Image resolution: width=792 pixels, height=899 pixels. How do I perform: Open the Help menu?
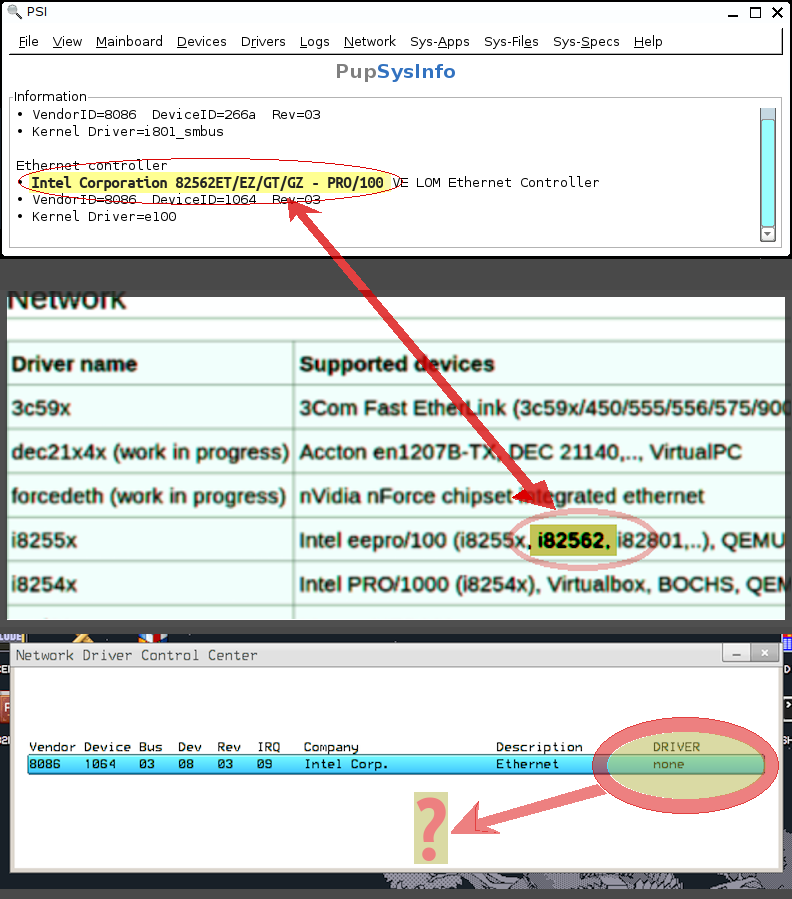click(648, 41)
